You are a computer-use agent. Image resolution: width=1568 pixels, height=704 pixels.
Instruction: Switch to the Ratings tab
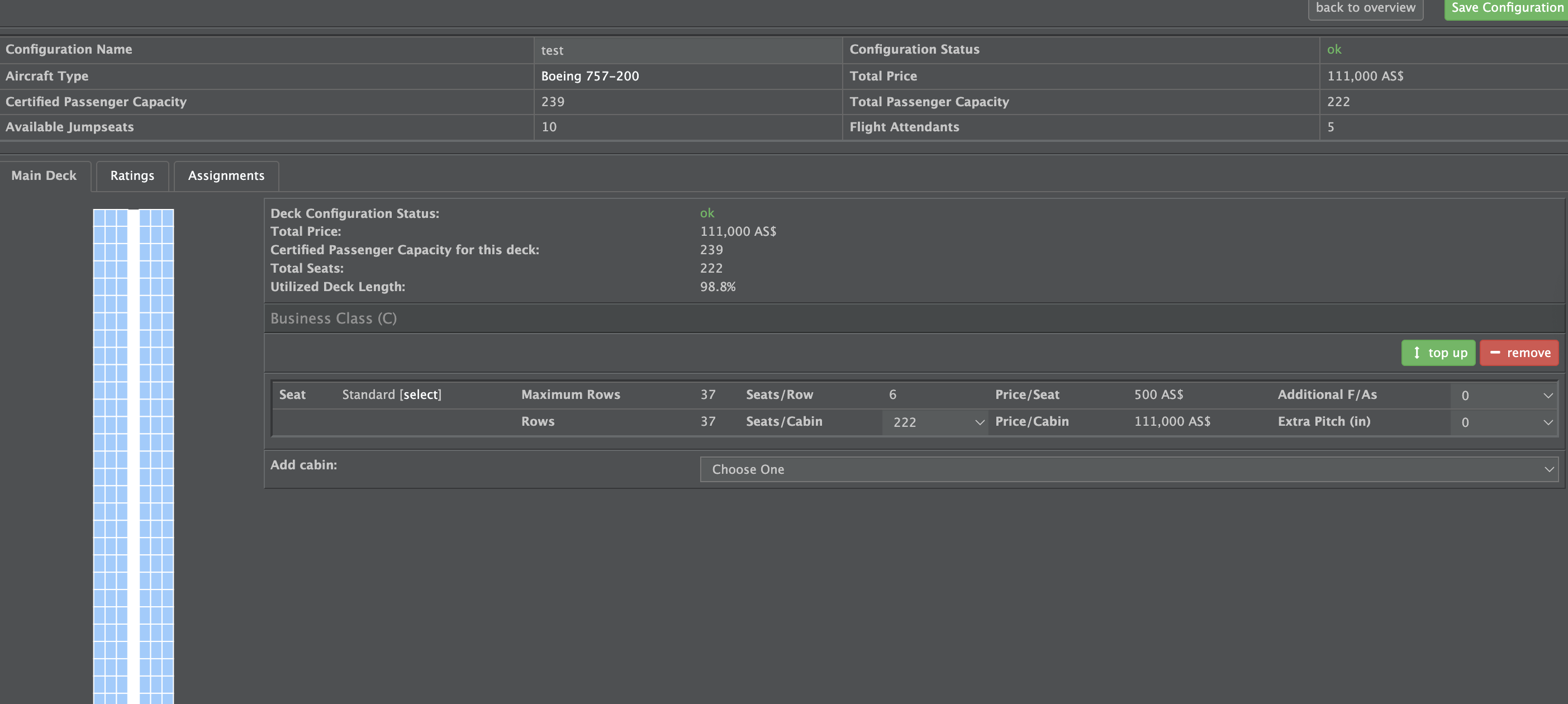point(132,176)
